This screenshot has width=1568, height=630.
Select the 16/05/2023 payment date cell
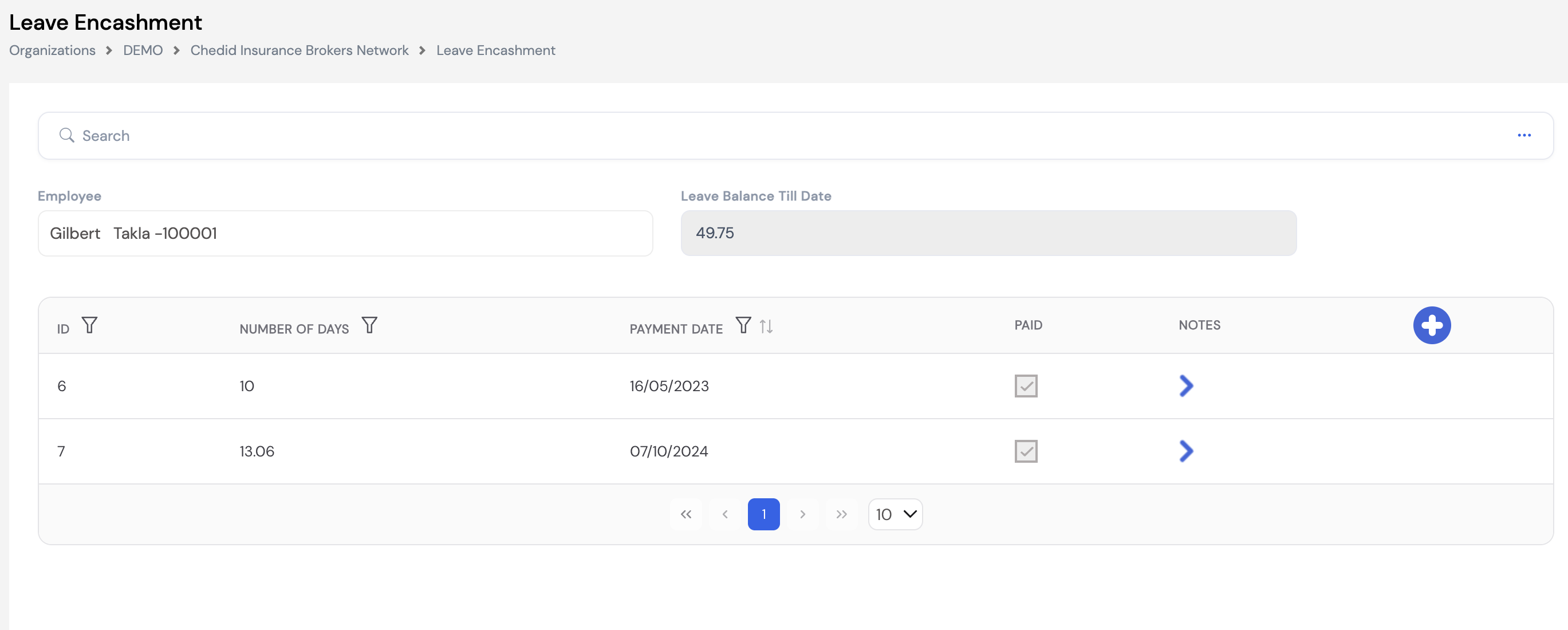click(669, 386)
